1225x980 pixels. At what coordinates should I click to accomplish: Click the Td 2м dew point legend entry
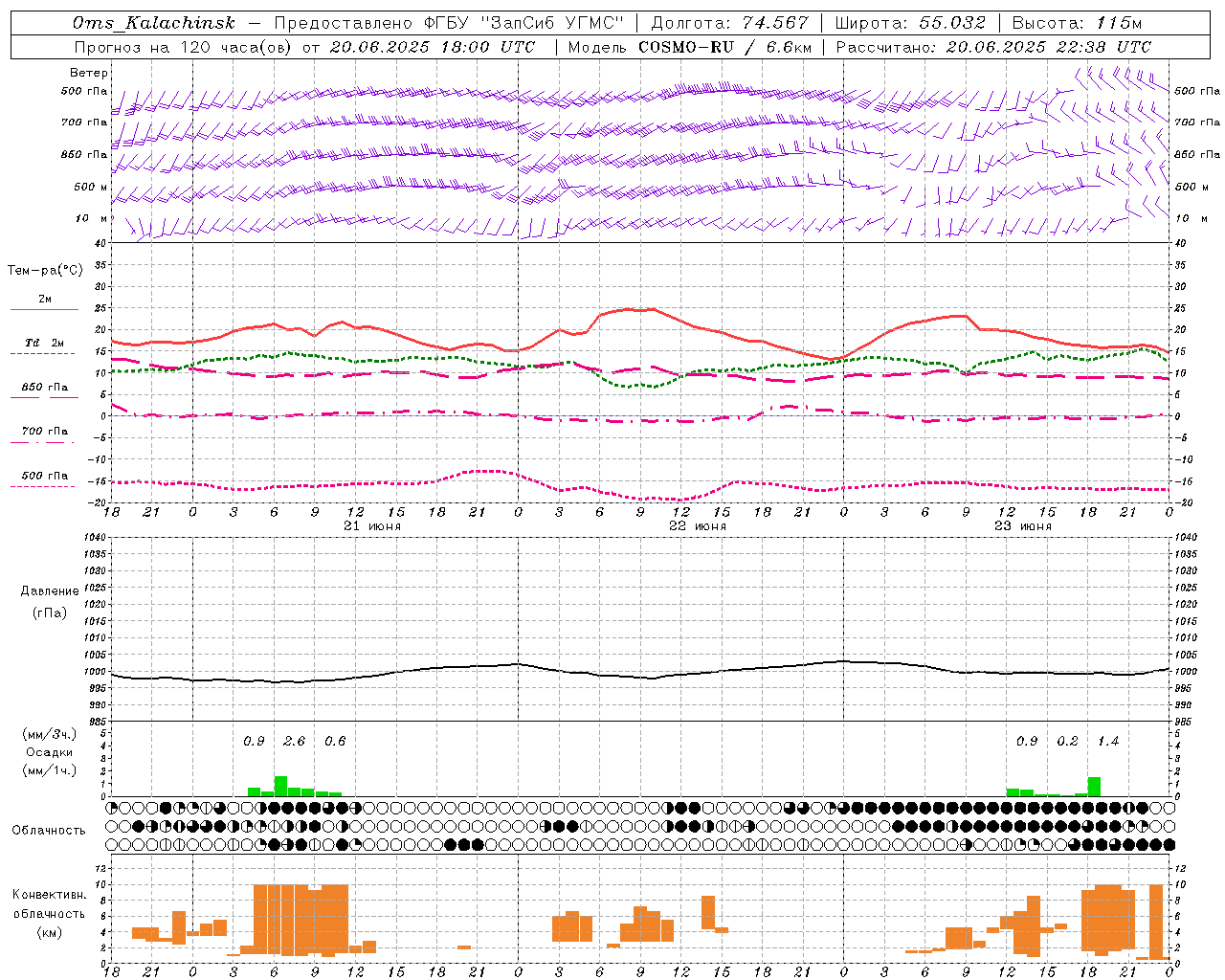click(x=45, y=343)
